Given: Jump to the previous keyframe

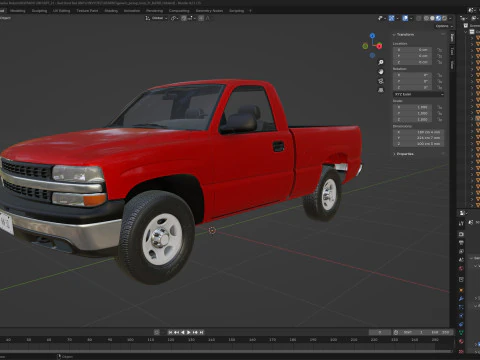Looking at the screenshot, I should click(176, 332).
